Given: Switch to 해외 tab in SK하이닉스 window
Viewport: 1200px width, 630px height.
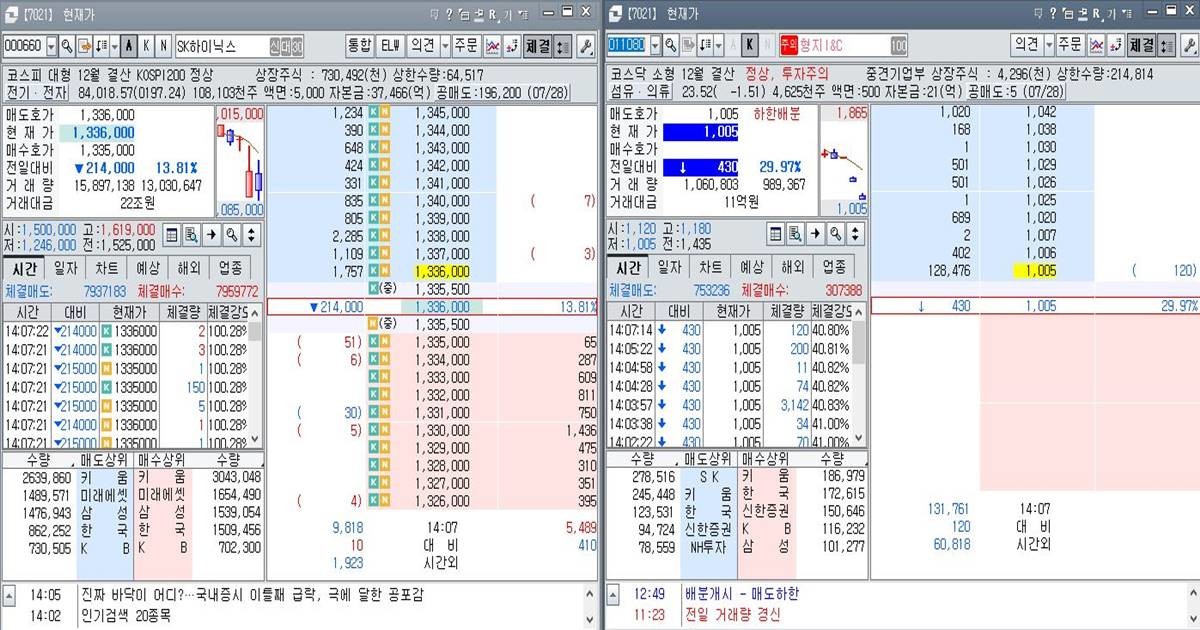Looking at the screenshot, I should (x=188, y=268).
